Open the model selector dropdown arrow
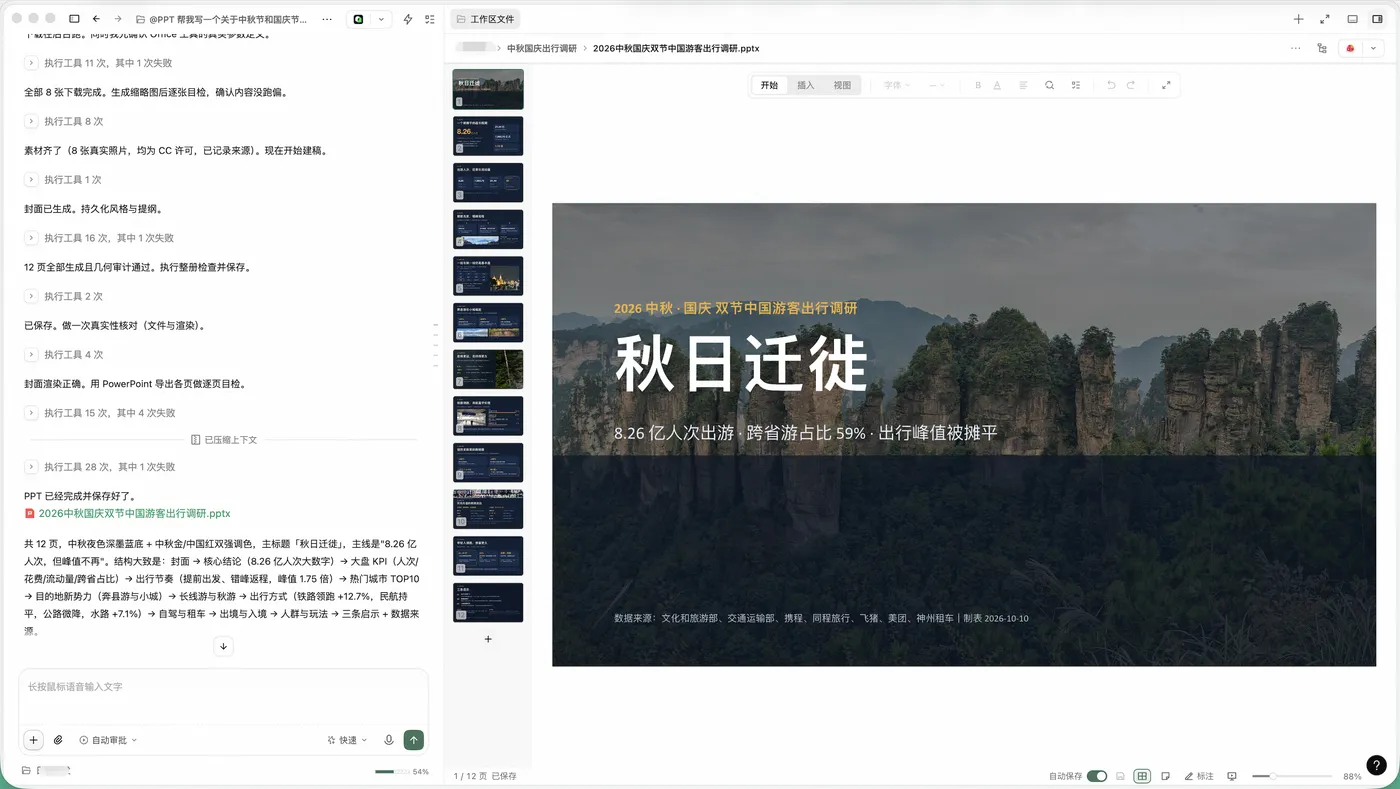The image size is (1400, 789). click(x=381, y=19)
